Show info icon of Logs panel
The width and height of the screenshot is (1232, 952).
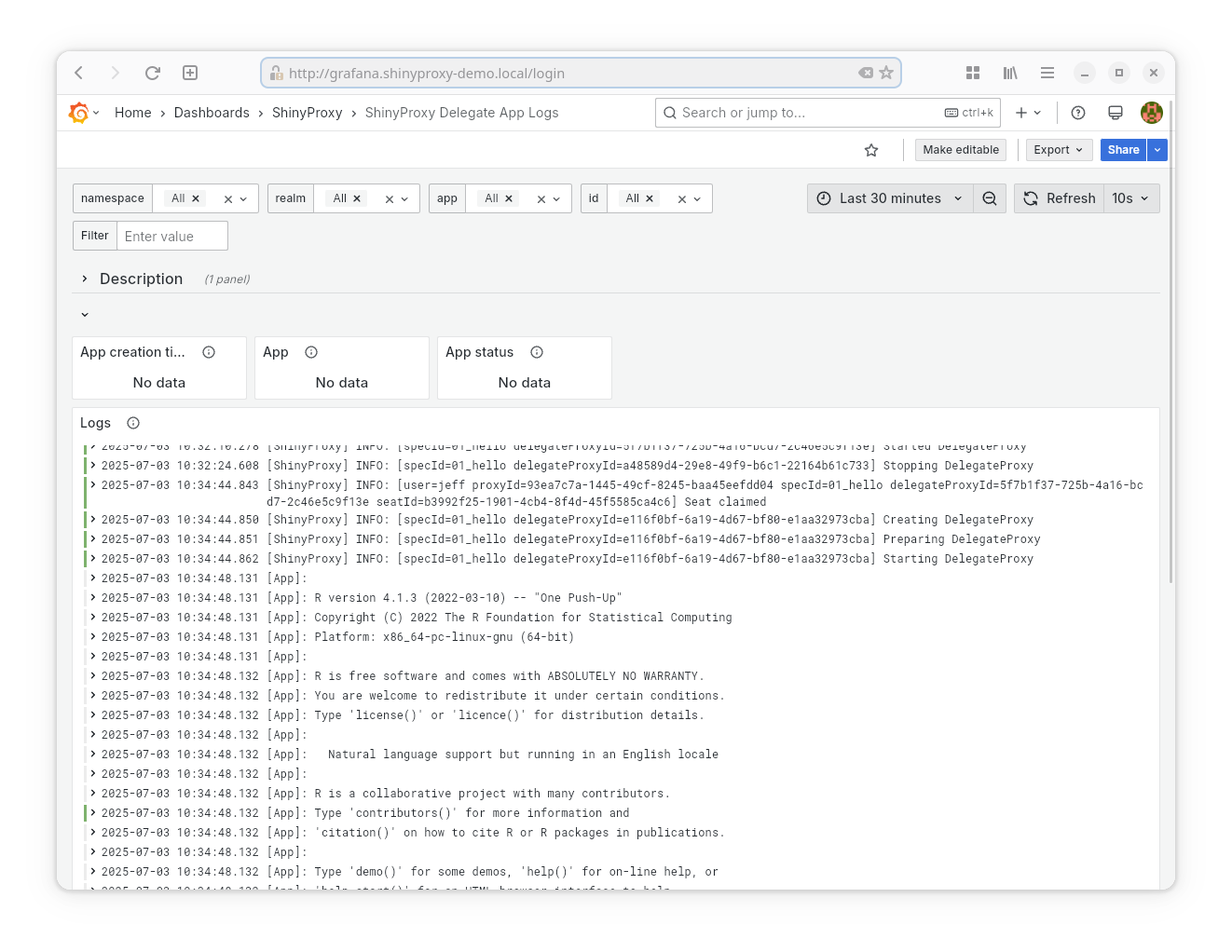[x=133, y=423]
